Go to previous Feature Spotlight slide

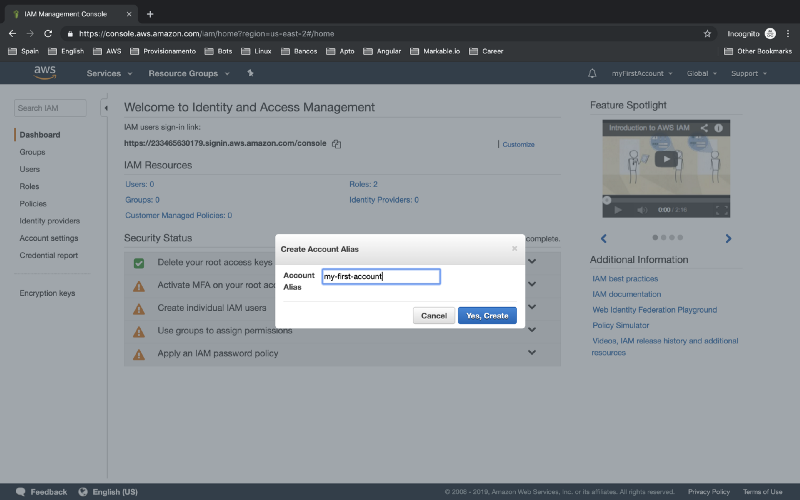[x=604, y=238]
